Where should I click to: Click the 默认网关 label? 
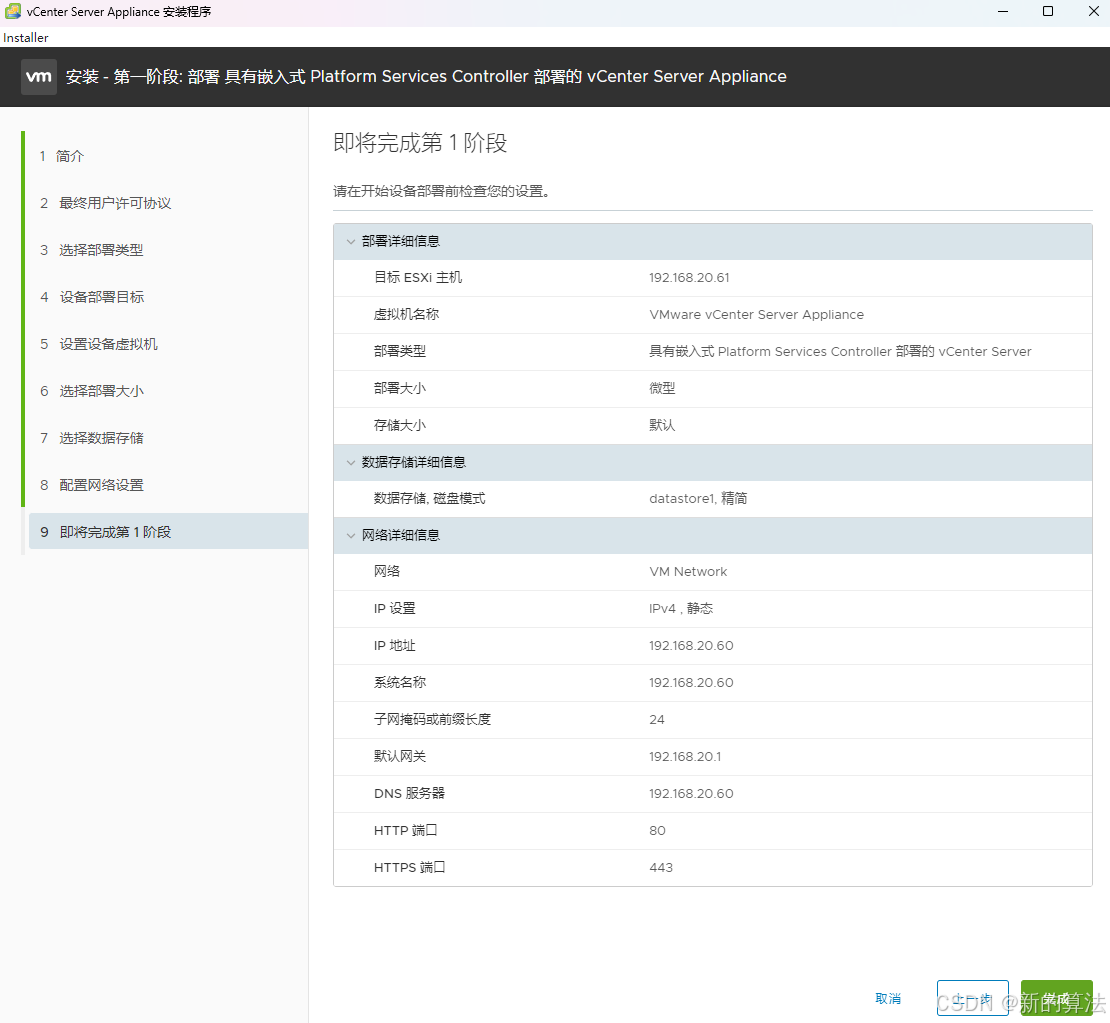tap(400, 756)
